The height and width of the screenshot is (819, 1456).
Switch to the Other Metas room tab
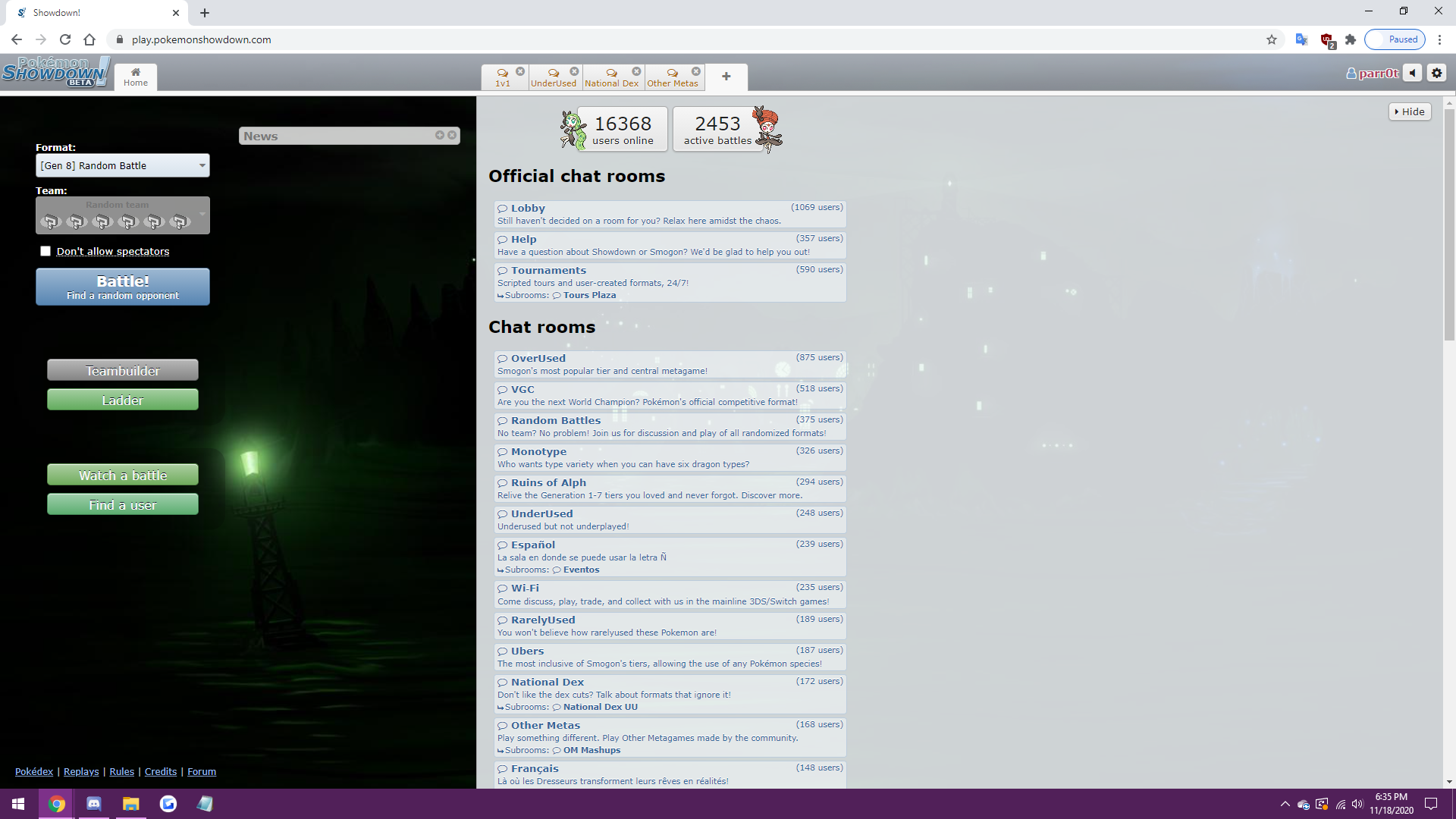click(x=672, y=77)
